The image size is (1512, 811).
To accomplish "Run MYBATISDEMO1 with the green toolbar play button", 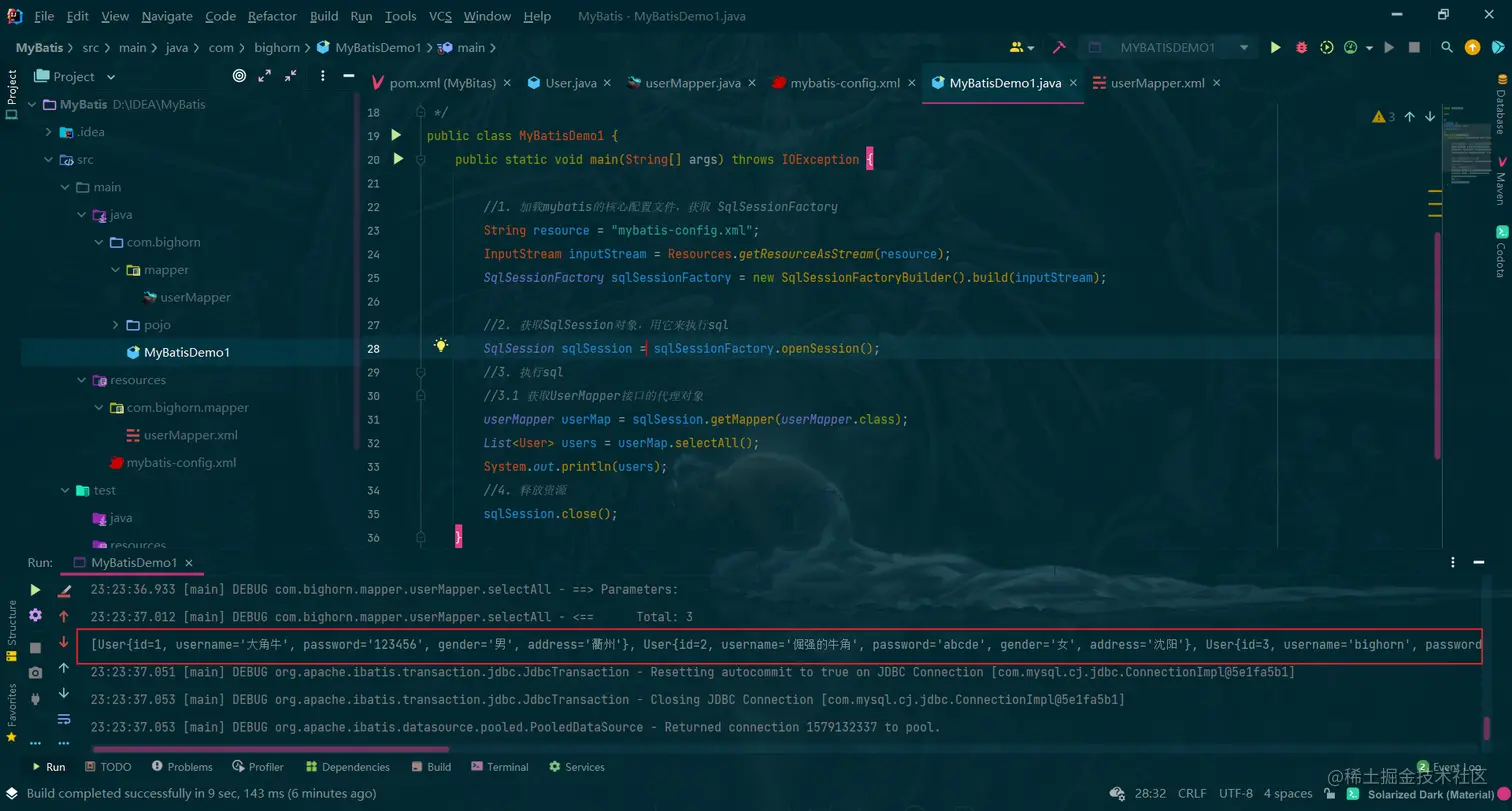I will pos(1275,47).
